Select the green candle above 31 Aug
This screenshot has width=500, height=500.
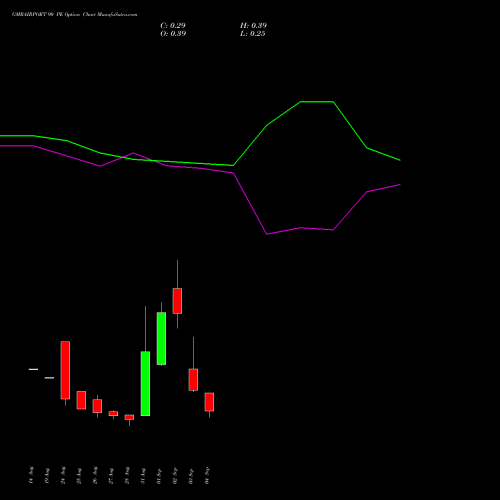tap(145, 384)
